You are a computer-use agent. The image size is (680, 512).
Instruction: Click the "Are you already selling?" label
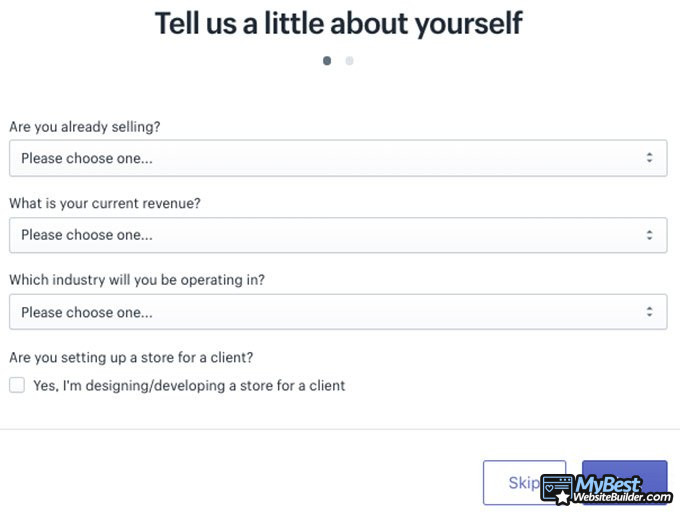pos(85,127)
